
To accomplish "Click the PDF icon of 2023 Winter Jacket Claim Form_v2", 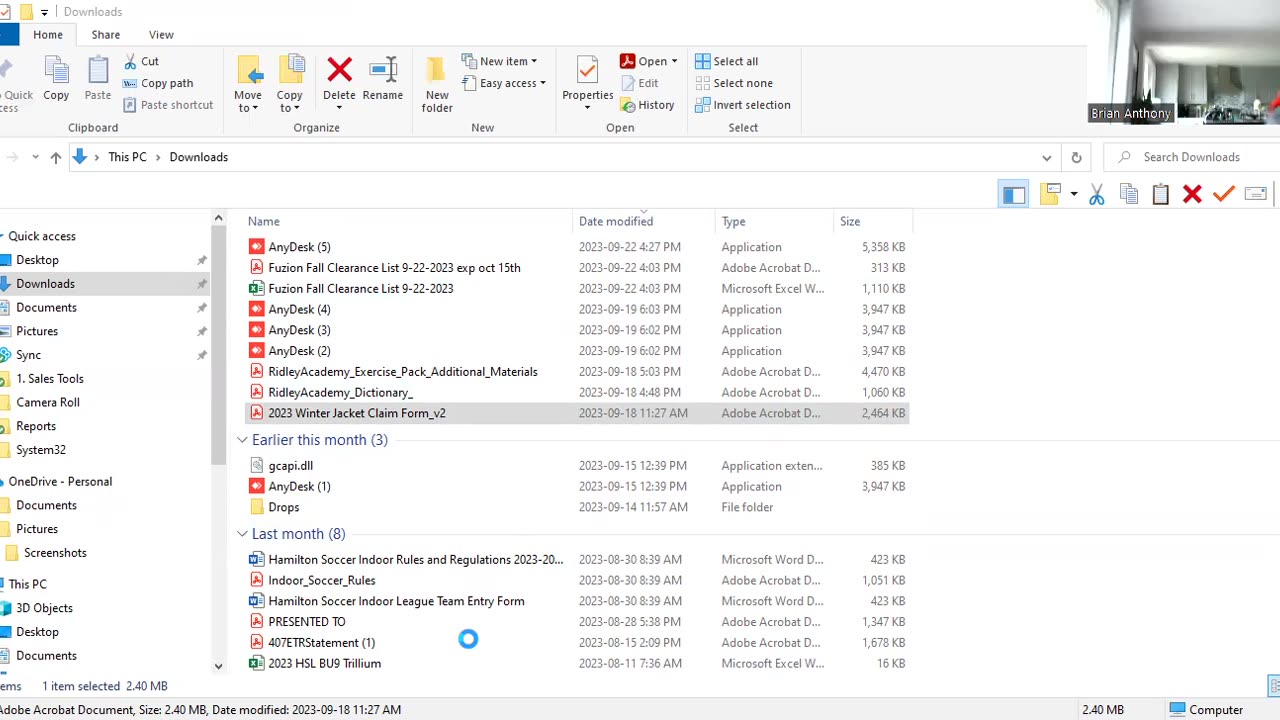I will [x=257, y=413].
